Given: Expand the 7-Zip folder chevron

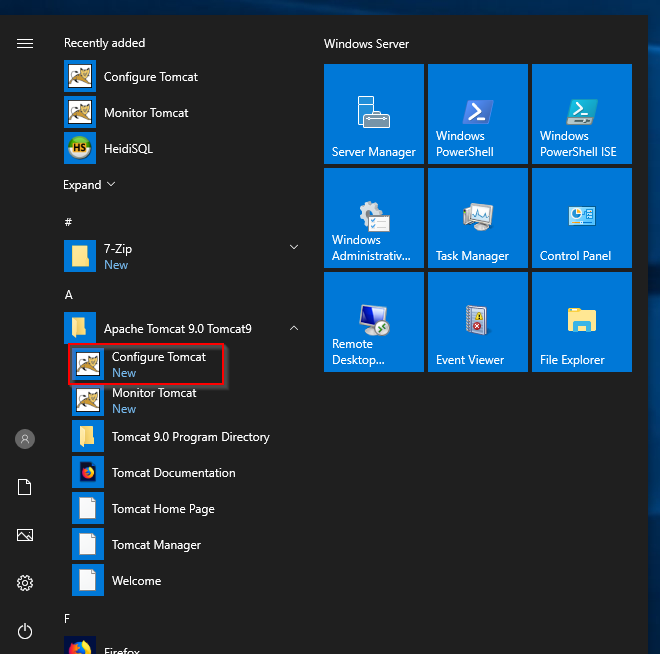Looking at the screenshot, I should pos(294,247).
